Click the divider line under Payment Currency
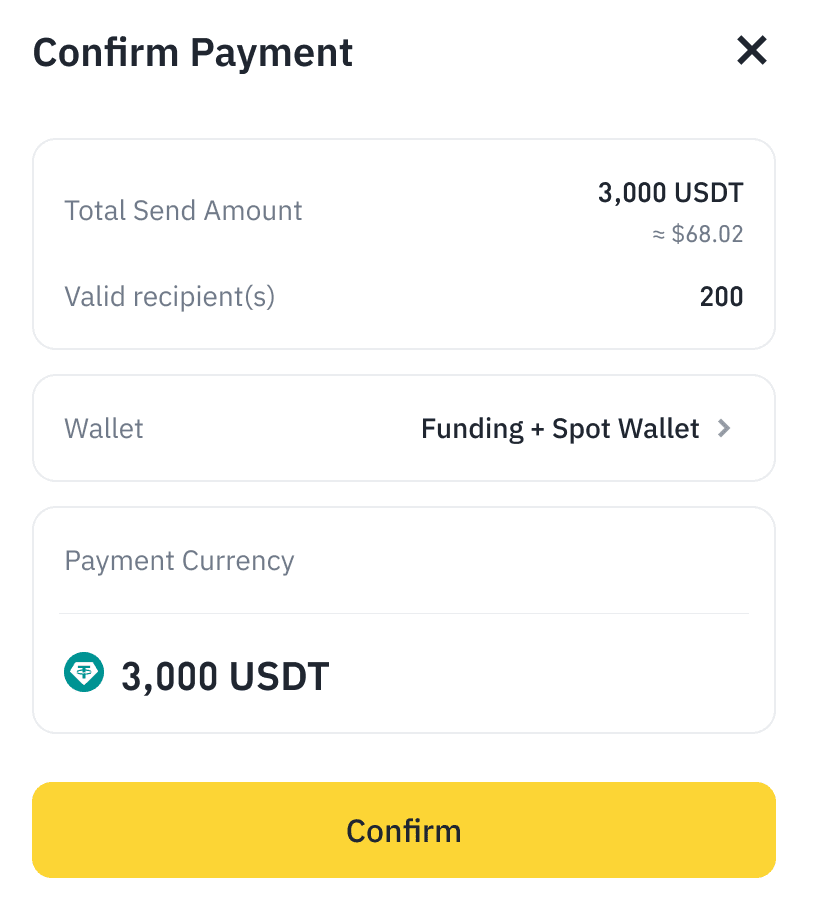Viewport: 813px width, 912px height. [x=404, y=613]
